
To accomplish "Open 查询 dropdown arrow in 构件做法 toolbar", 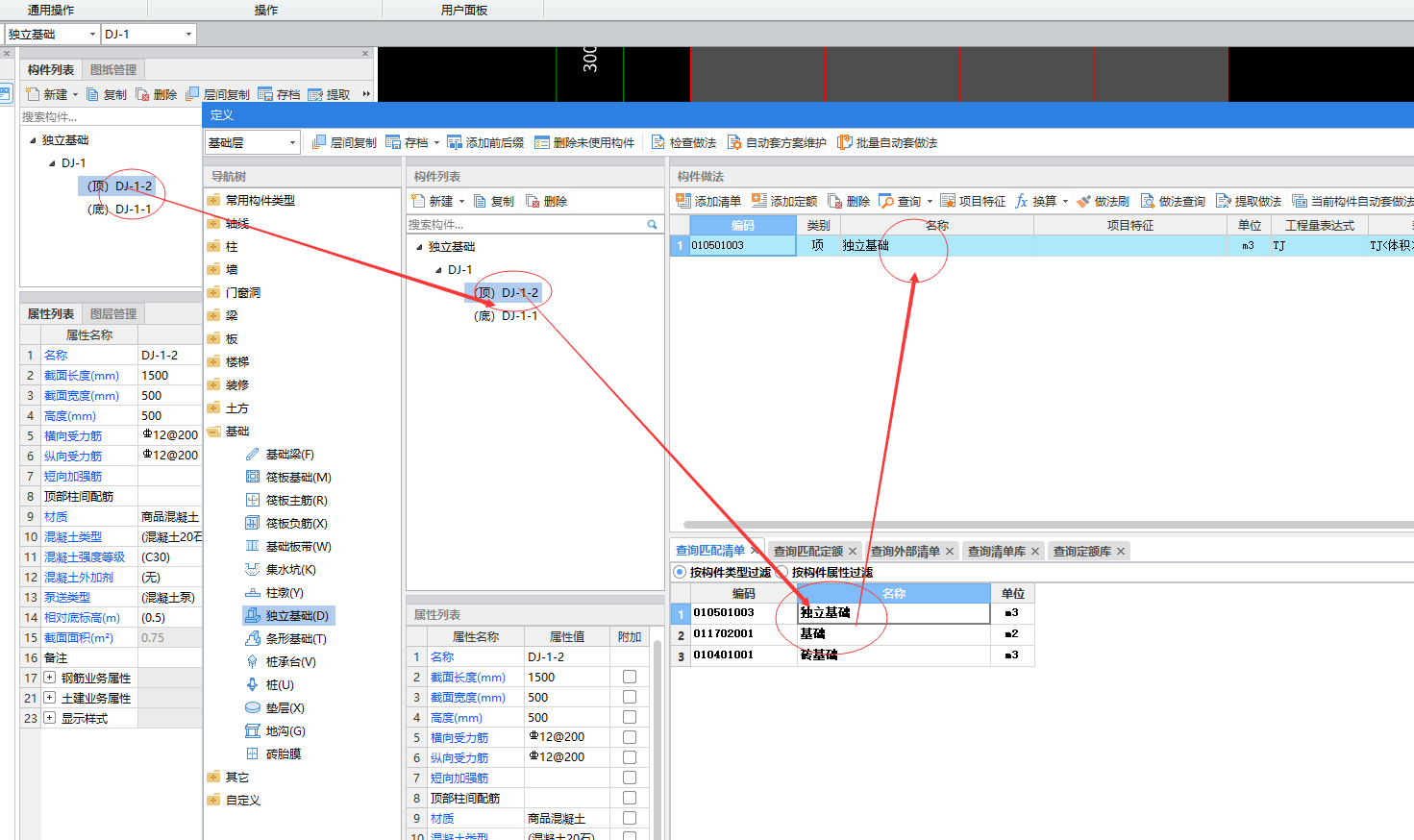I will point(930,201).
